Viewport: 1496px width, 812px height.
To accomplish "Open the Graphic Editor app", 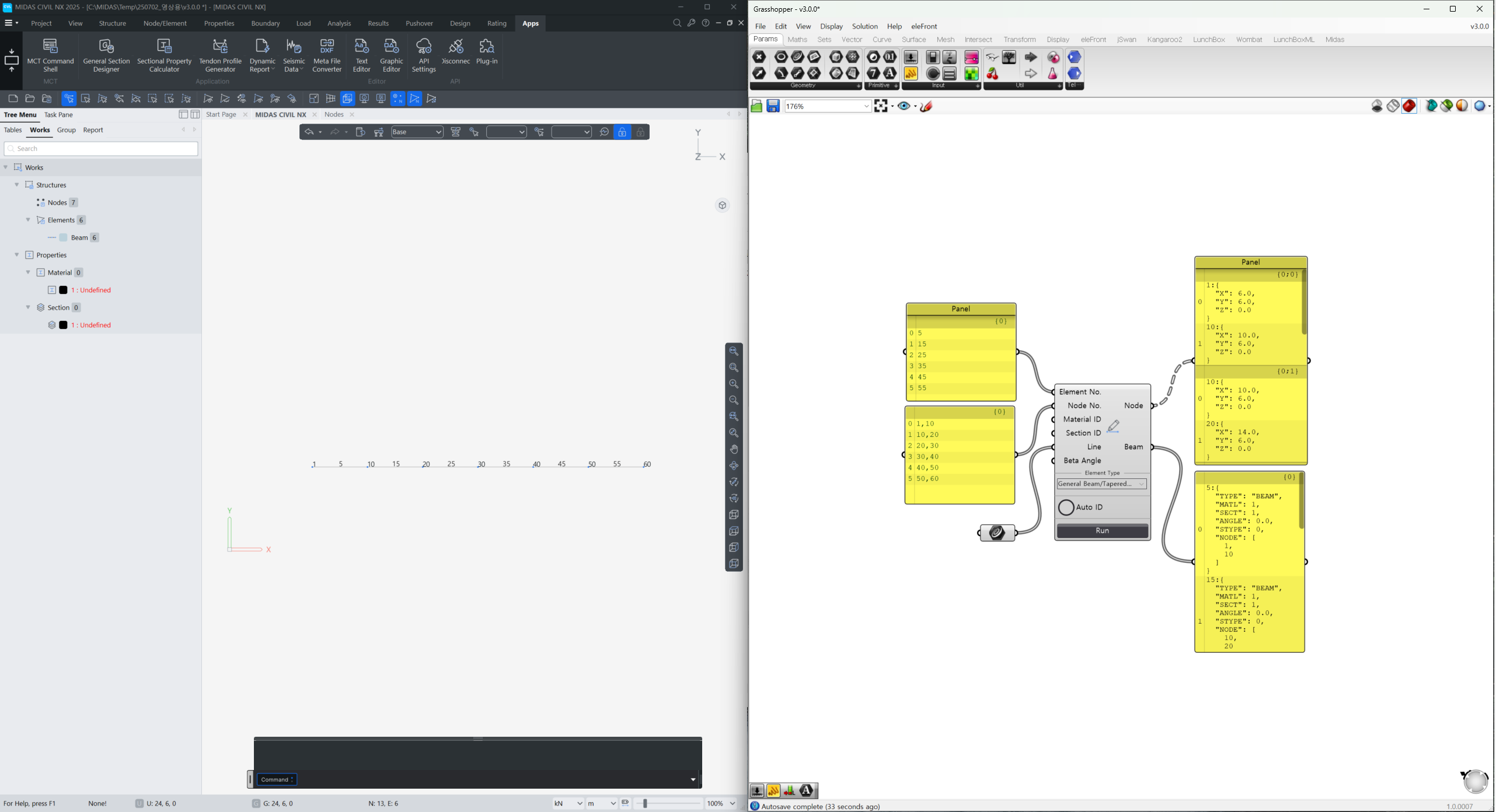I will 391,55.
